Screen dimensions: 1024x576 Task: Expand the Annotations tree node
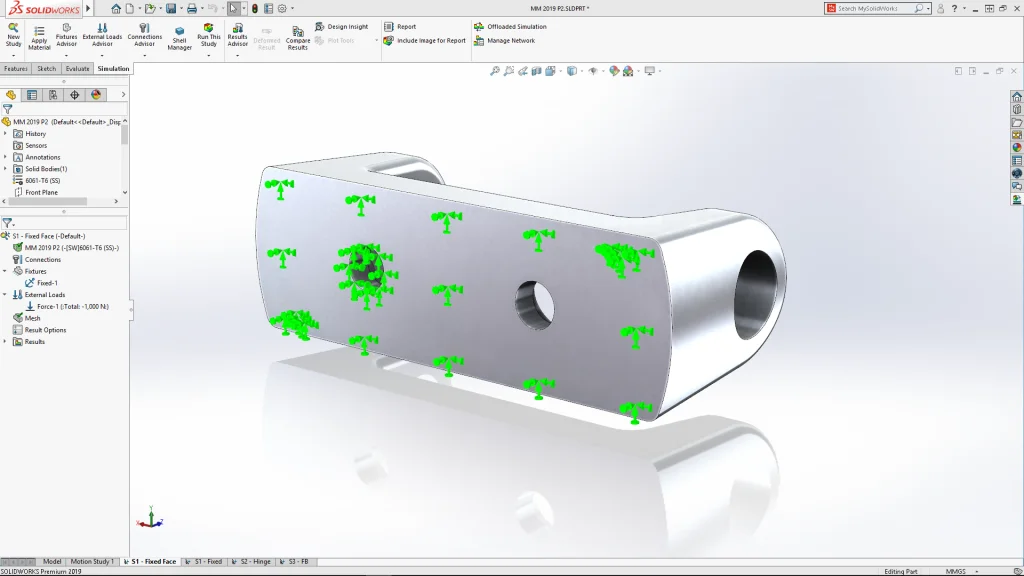5,157
